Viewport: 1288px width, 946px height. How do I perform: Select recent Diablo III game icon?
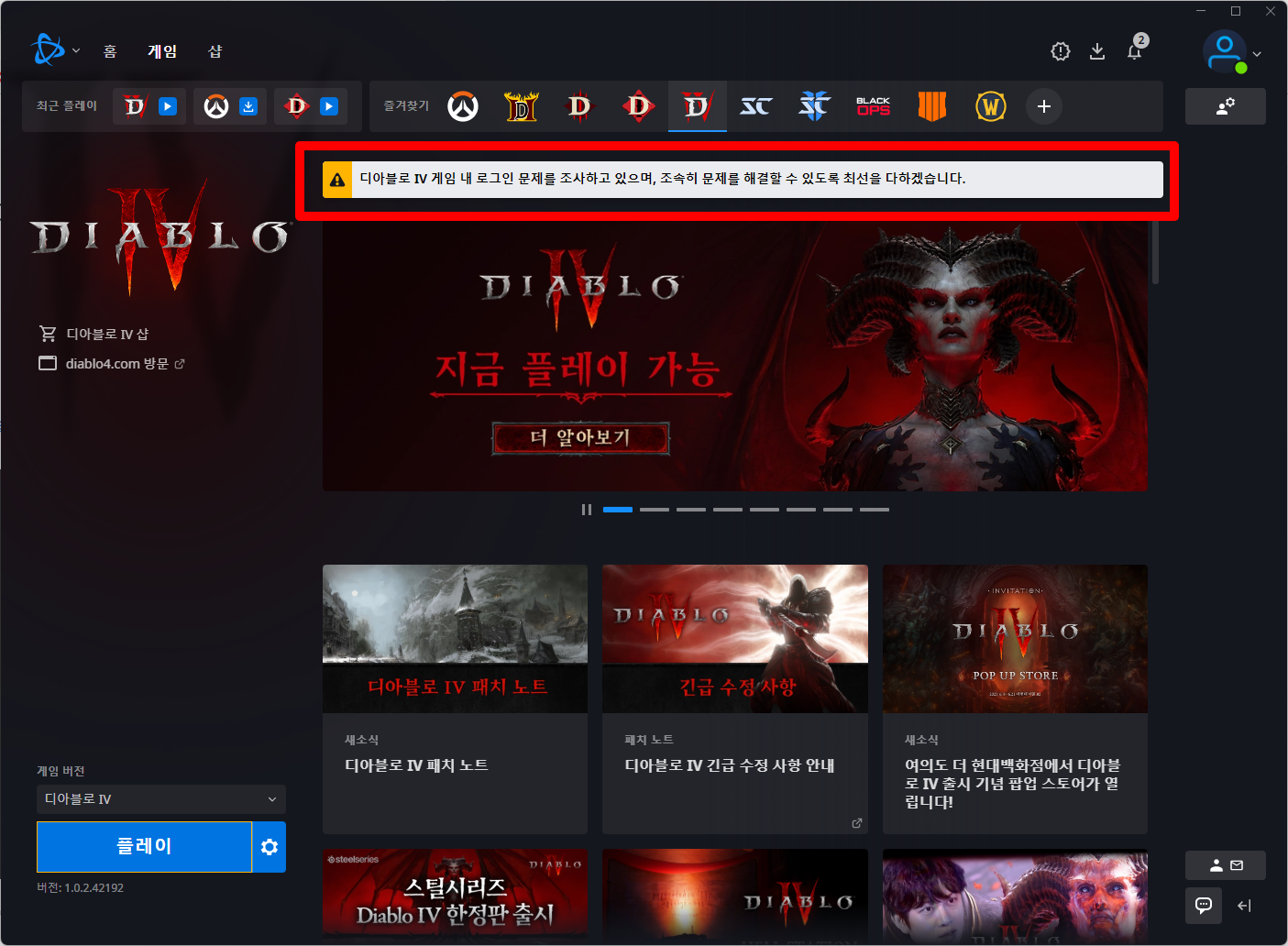pos(297,106)
